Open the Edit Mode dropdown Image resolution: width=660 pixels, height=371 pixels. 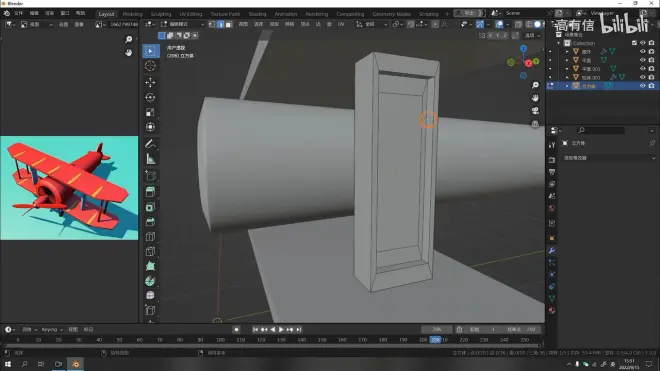tap(182, 24)
